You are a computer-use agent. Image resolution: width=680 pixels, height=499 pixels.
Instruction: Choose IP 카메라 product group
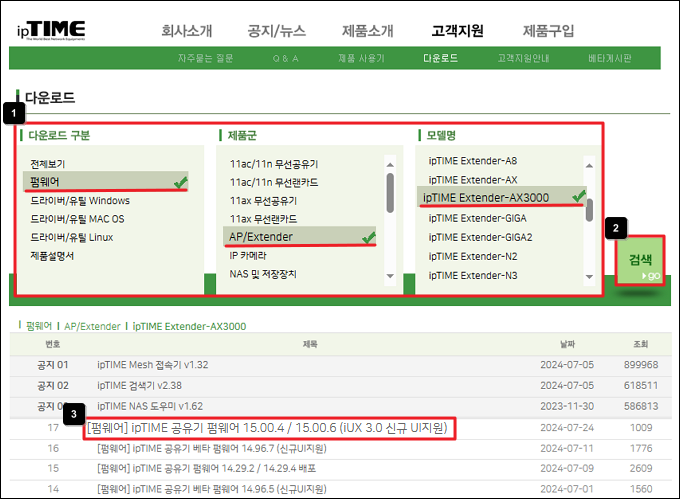248,256
